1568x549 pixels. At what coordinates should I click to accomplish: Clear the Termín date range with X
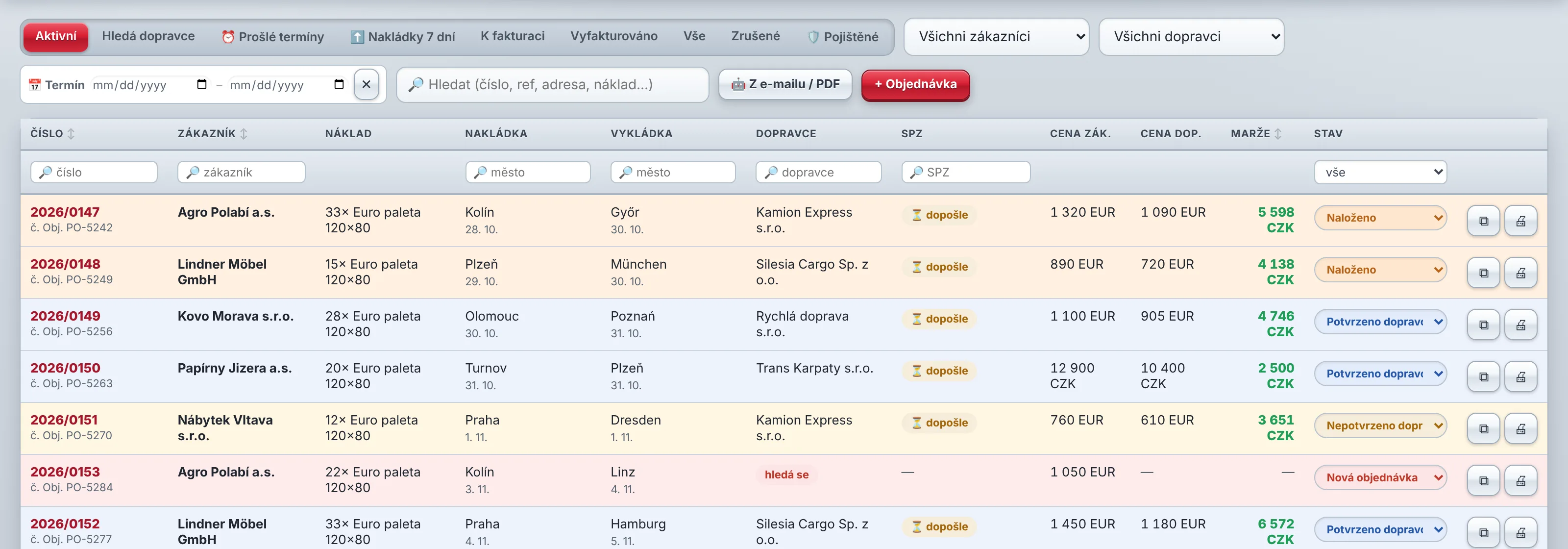click(367, 84)
